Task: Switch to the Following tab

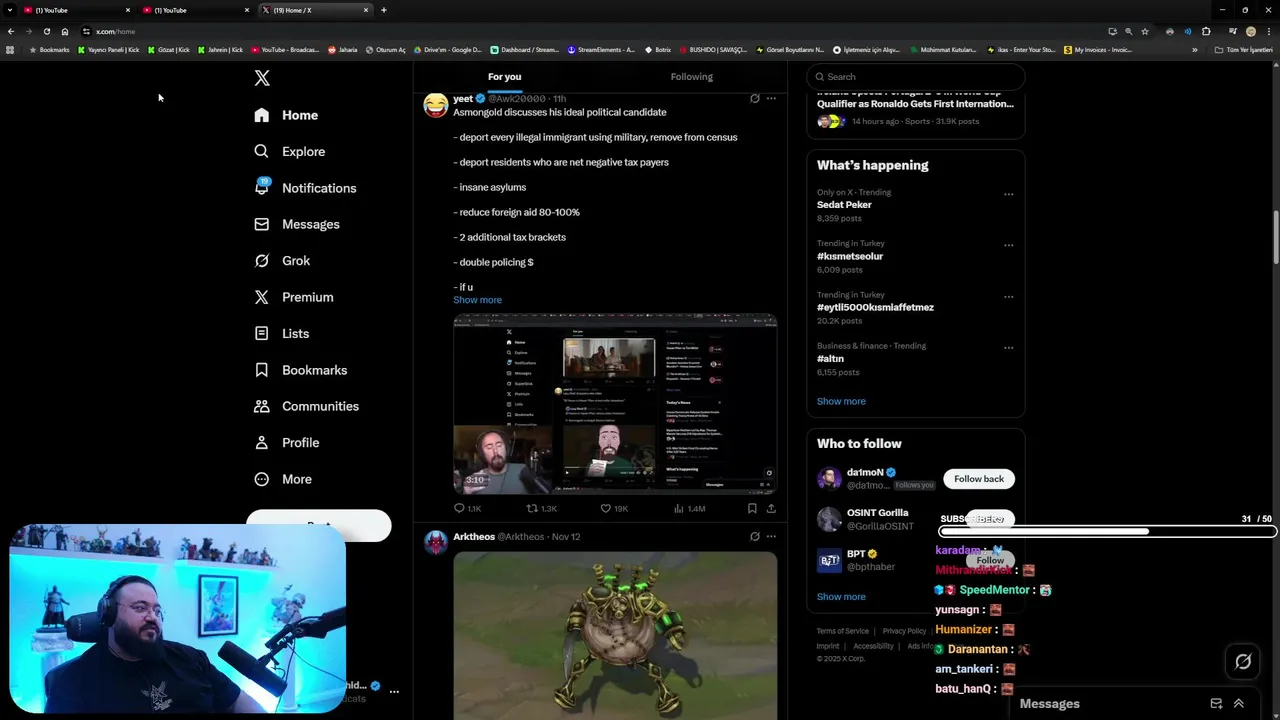Action: pos(691,77)
